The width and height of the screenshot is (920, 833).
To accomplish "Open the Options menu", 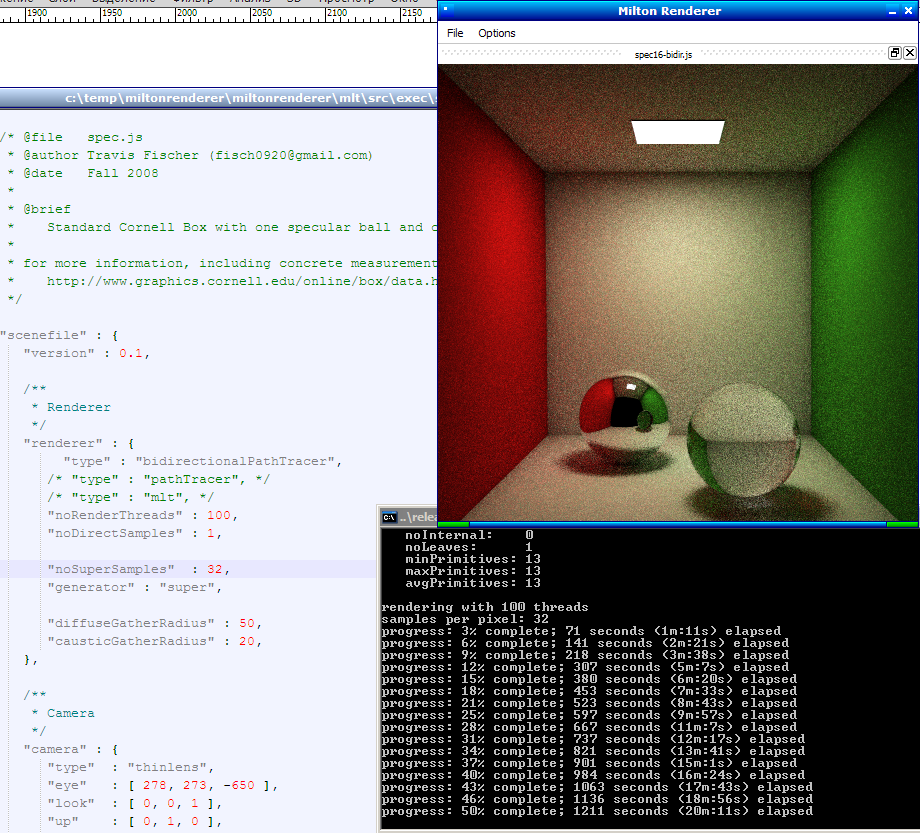I will [496, 33].
